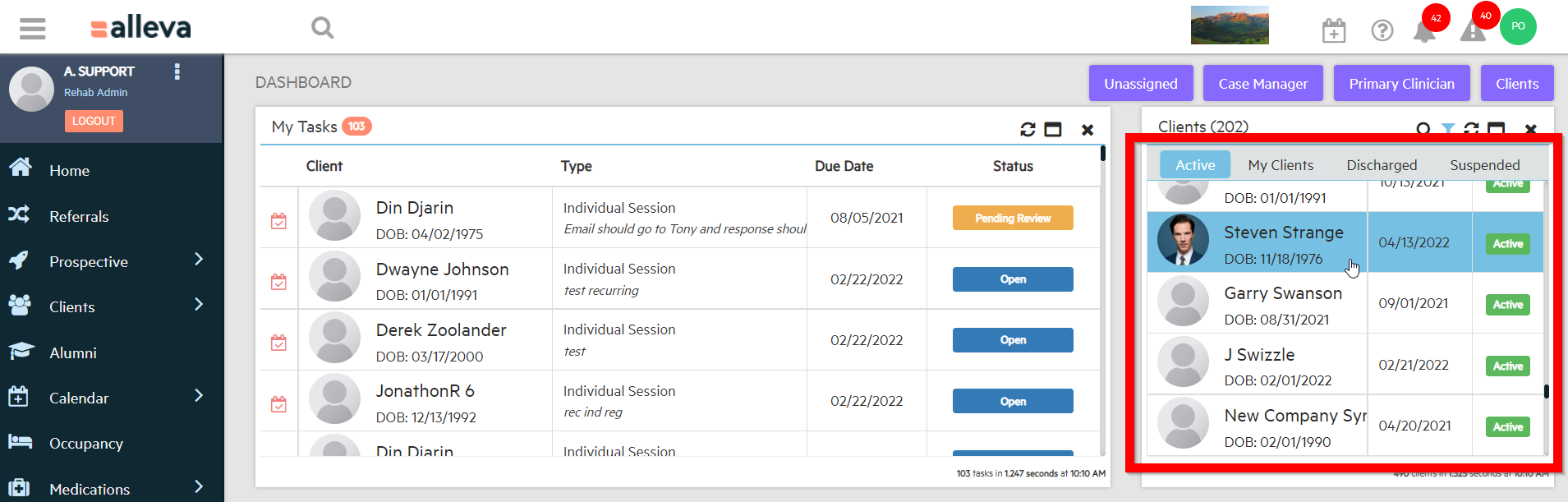This screenshot has height=502, width=1568.
Task: Expand the Calendar sidebar submenu
Action: tap(198, 396)
